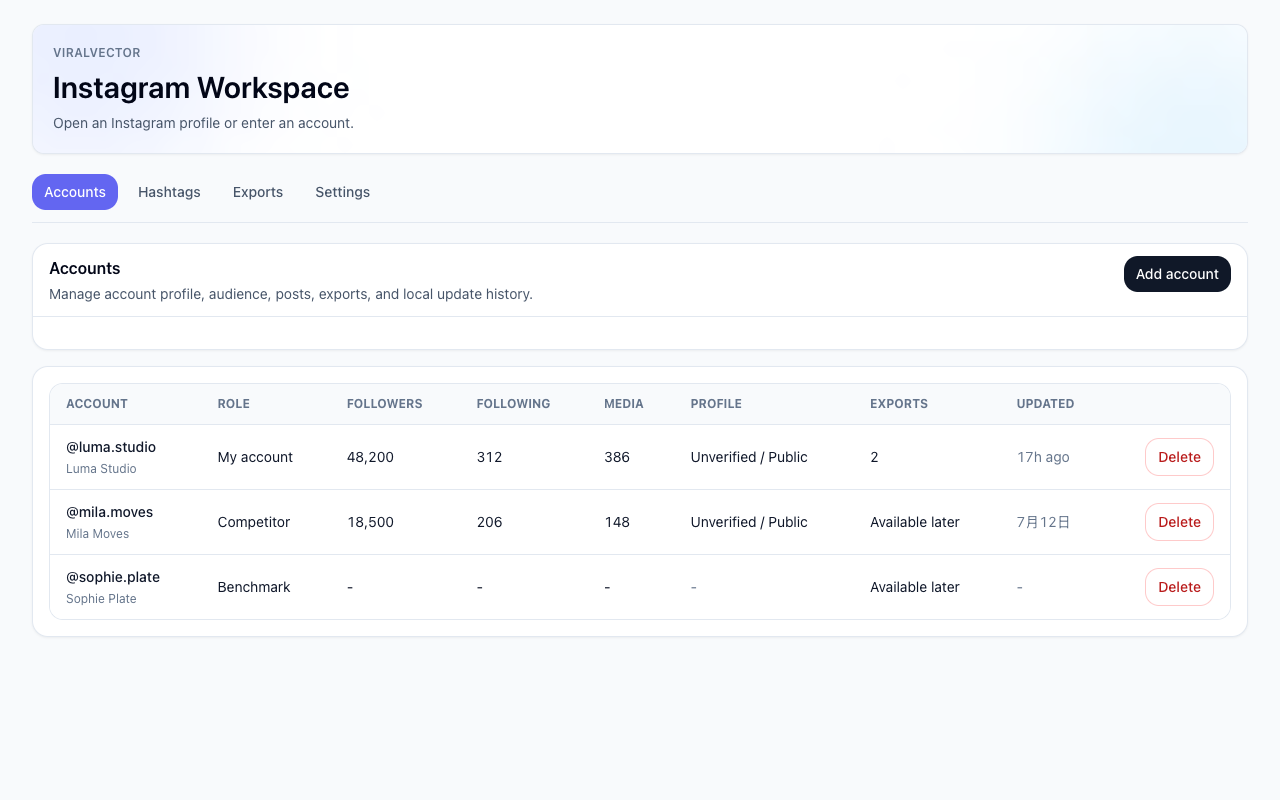This screenshot has width=1280, height=800.
Task: Click the PROFILE column header
Action: tap(716, 404)
